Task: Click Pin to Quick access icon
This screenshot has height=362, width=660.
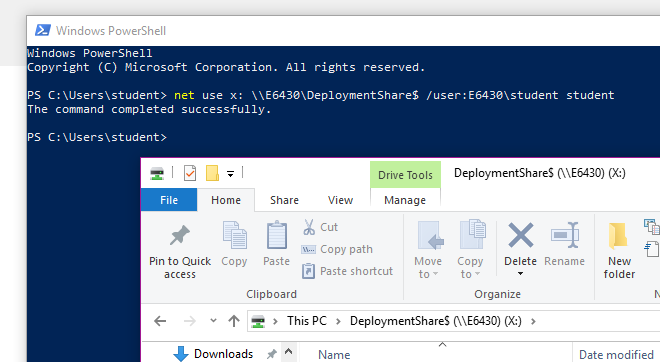Action: click(x=180, y=235)
